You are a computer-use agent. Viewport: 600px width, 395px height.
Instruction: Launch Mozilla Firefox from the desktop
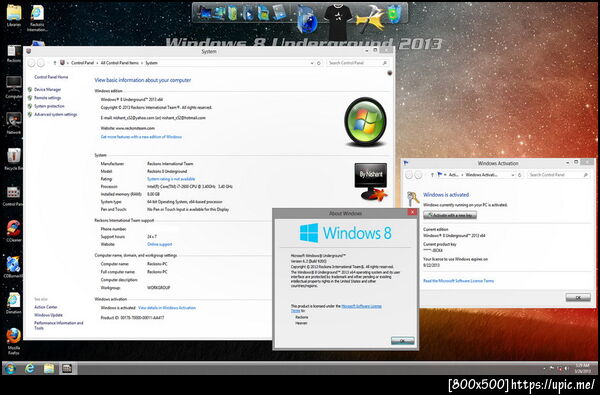[x=14, y=341]
